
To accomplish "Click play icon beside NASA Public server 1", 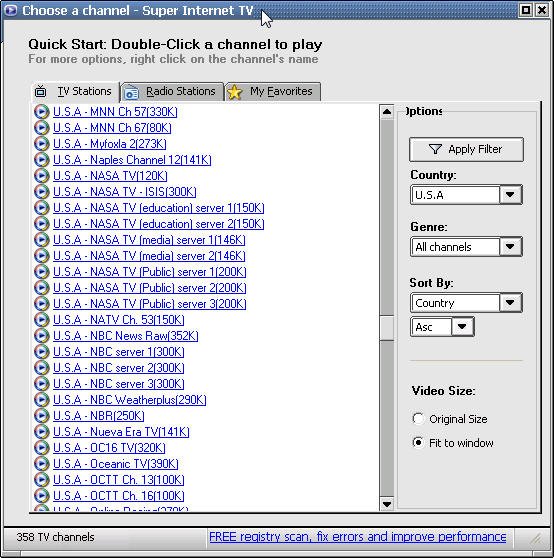I will tap(41, 272).
